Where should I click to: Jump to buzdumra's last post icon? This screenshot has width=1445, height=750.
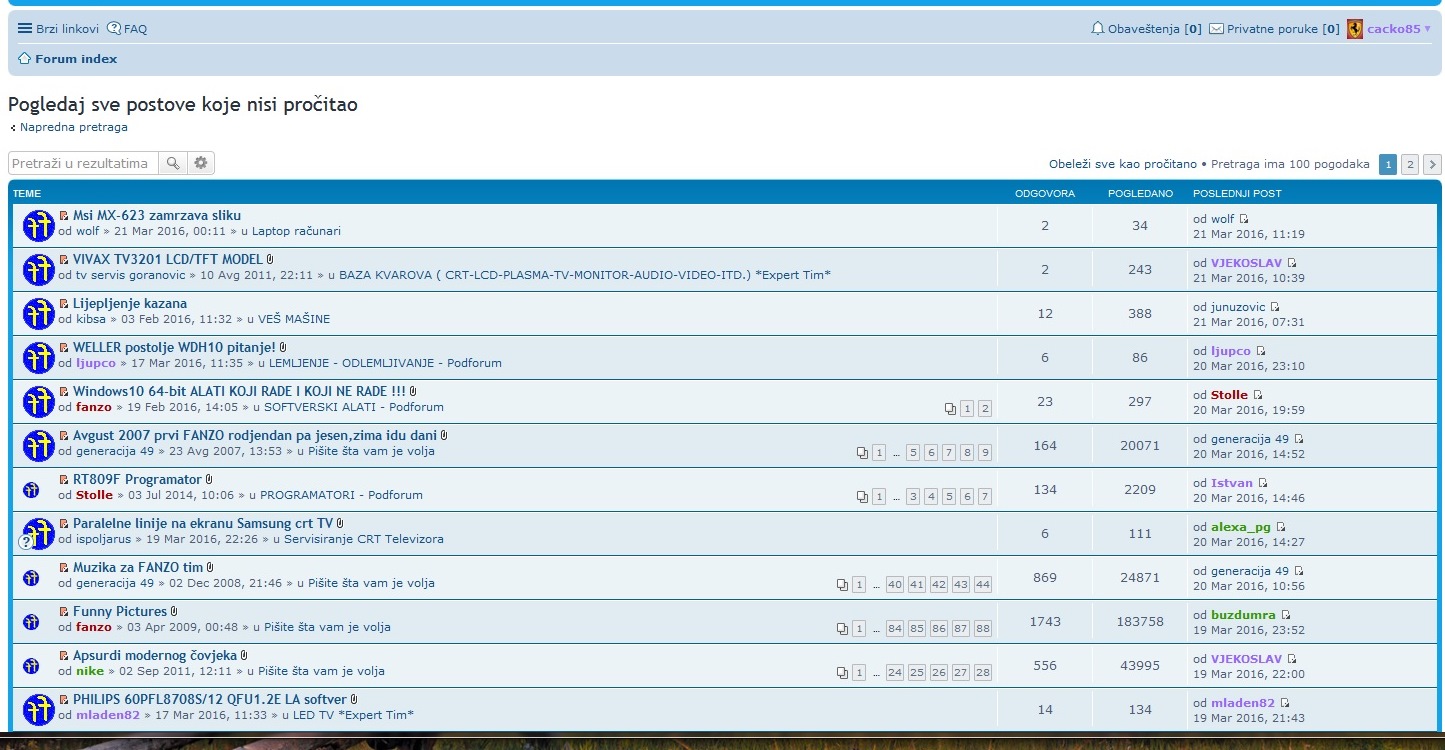tap(1286, 615)
